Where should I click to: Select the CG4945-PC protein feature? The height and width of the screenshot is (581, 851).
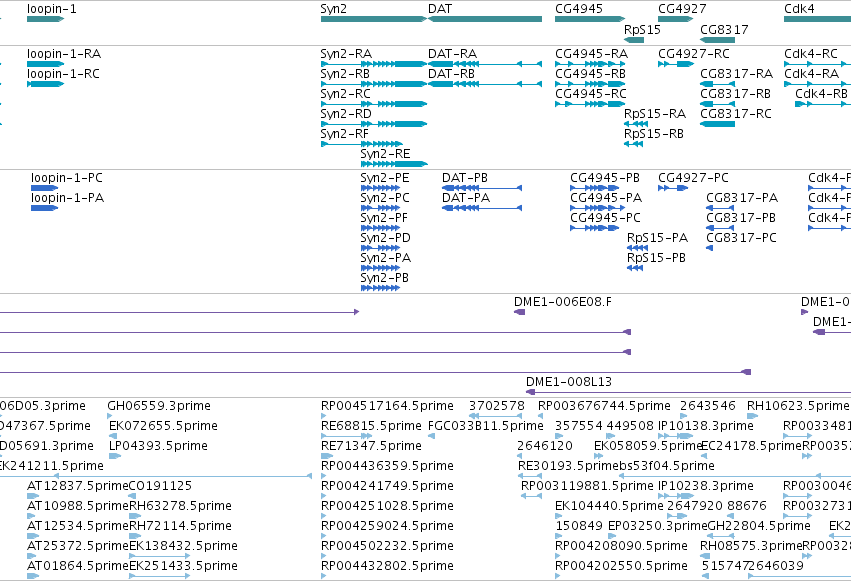coord(595,228)
